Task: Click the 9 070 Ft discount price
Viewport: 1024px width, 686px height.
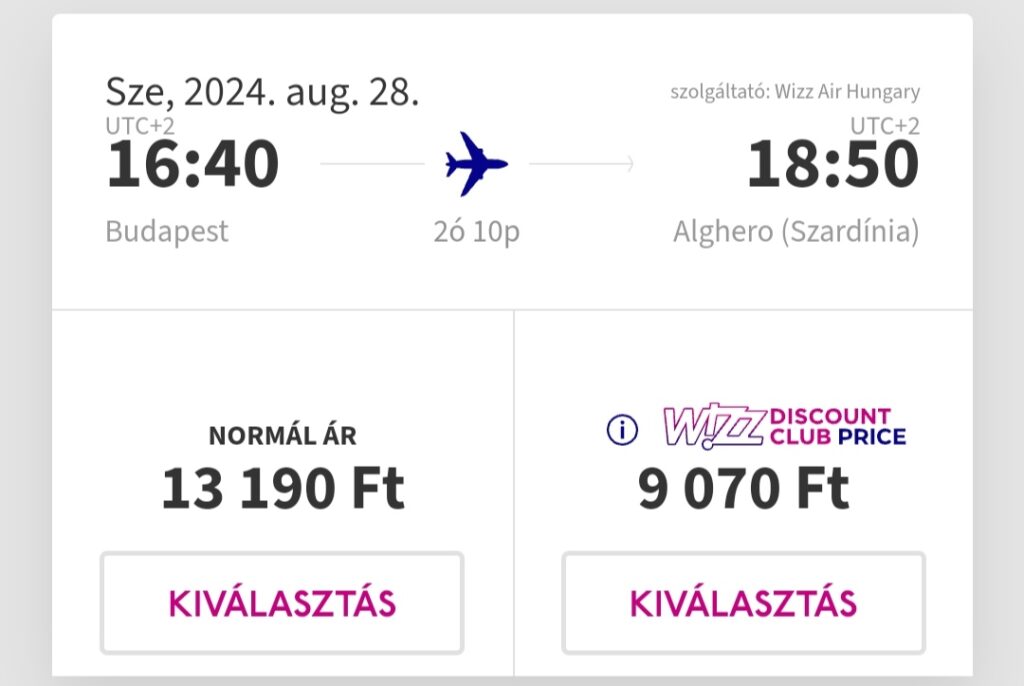Action: pyautogui.click(x=743, y=488)
